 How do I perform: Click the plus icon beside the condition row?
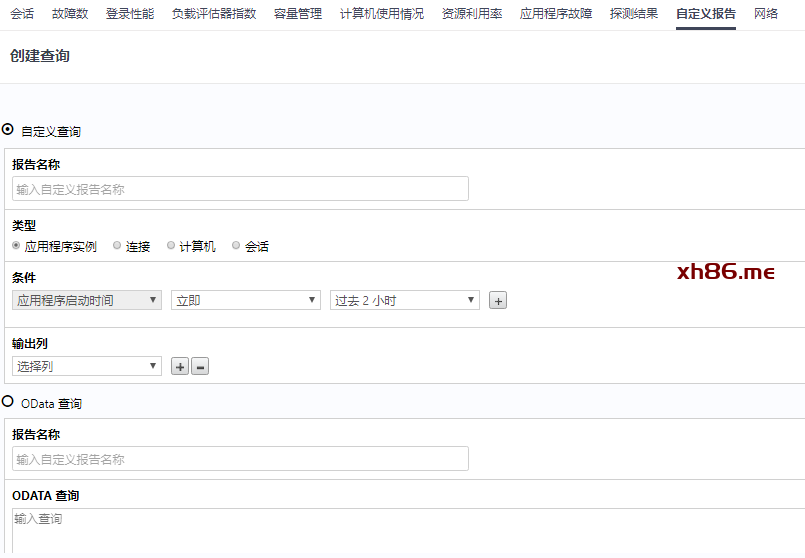(498, 300)
